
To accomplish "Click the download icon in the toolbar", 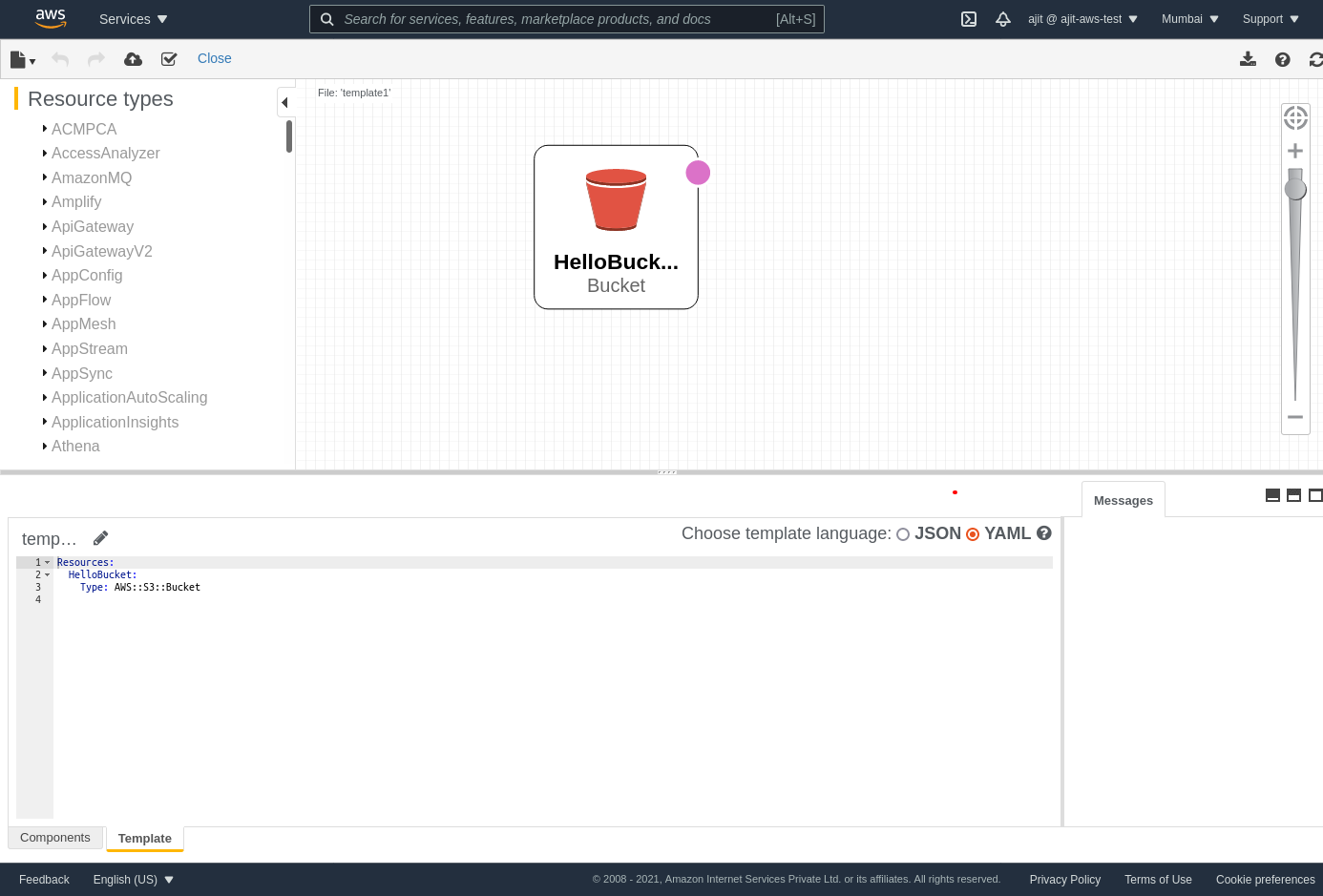I will (1248, 59).
